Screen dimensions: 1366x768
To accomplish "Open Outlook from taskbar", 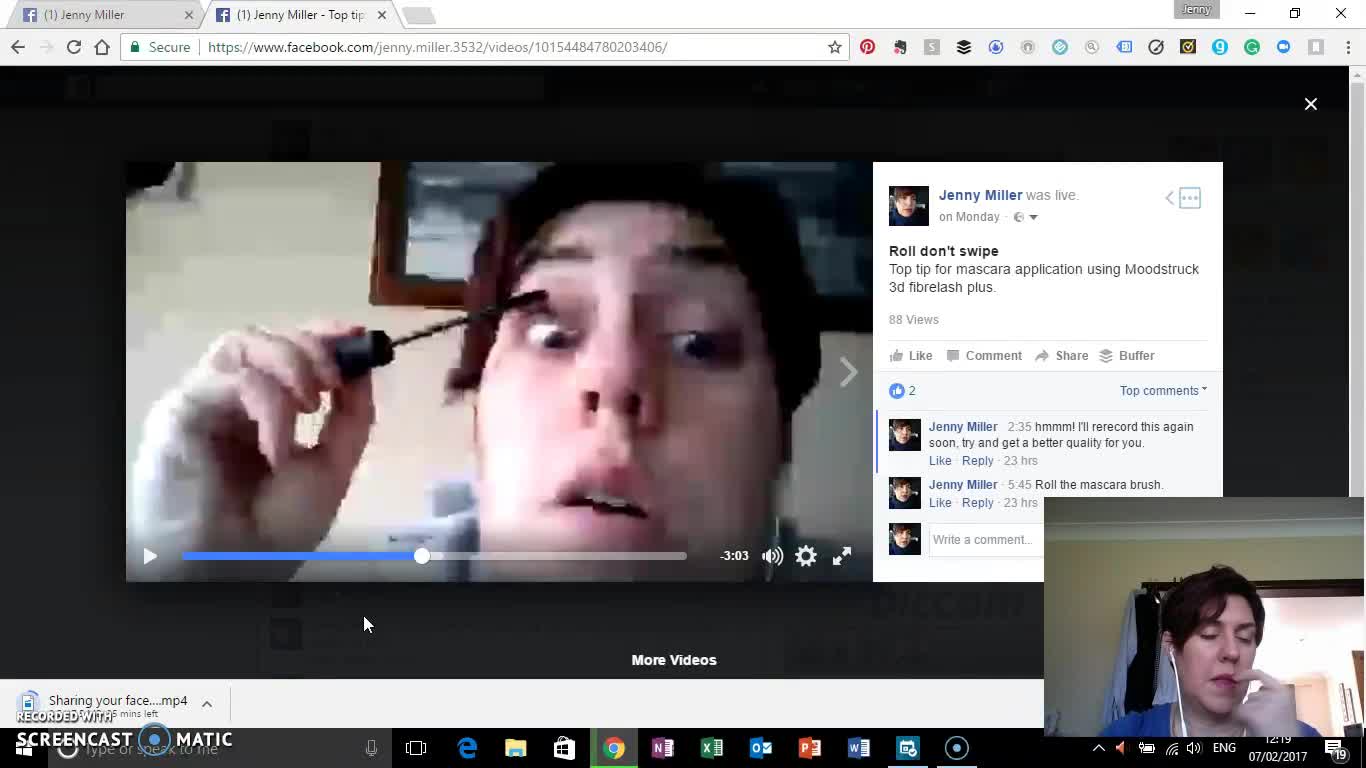I will (x=761, y=748).
